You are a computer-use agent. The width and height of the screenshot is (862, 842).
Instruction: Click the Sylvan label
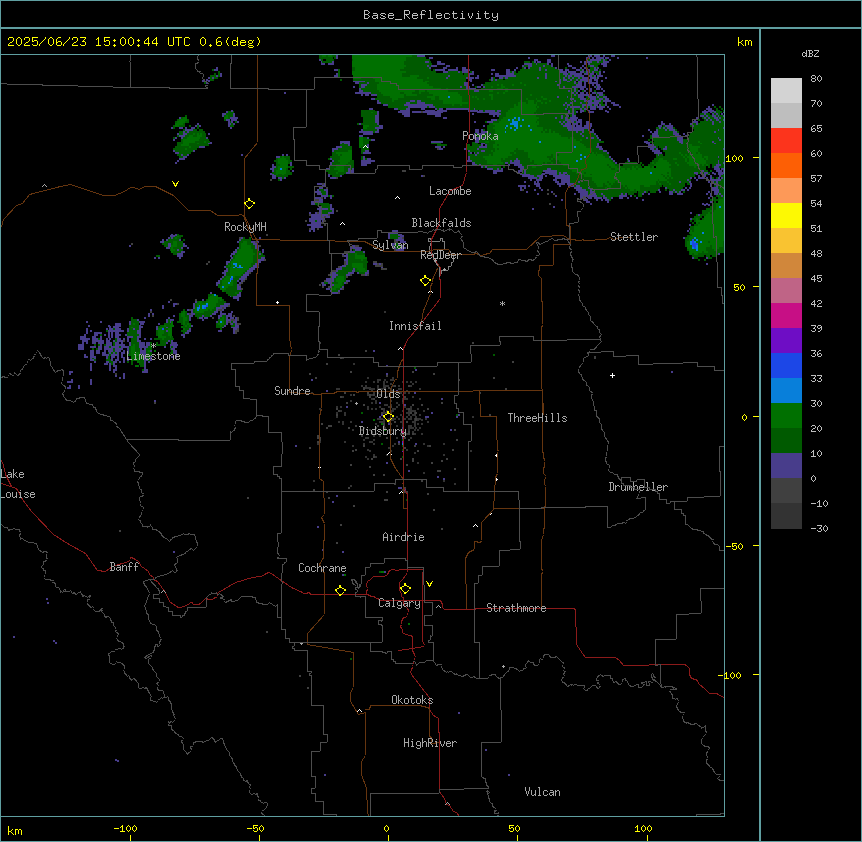pos(390,245)
